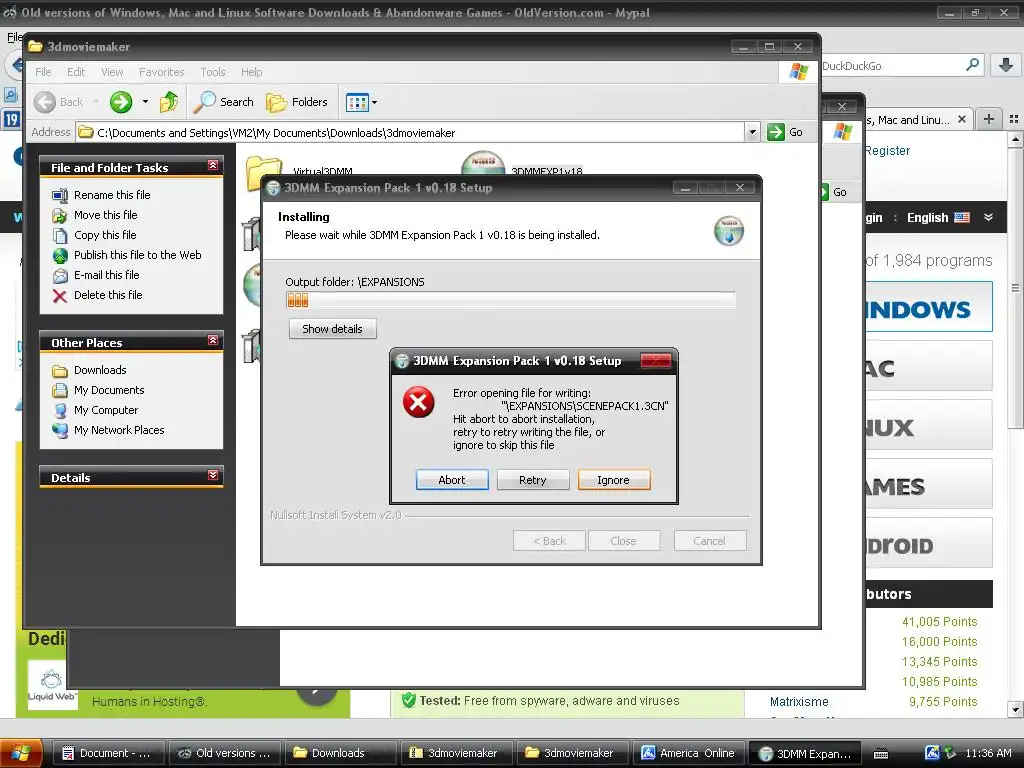Click the red Delete X icon

tap(59, 296)
